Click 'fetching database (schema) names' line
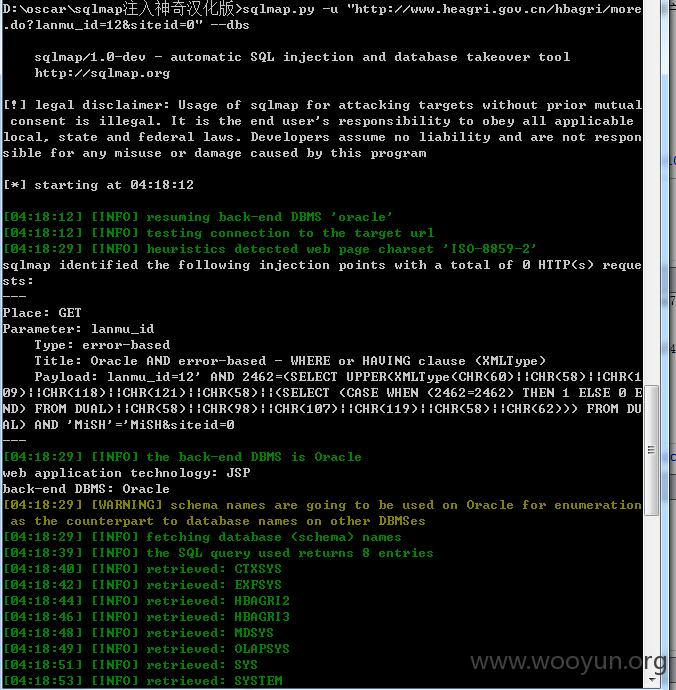The image size is (676, 690). pyautogui.click(x=202, y=537)
